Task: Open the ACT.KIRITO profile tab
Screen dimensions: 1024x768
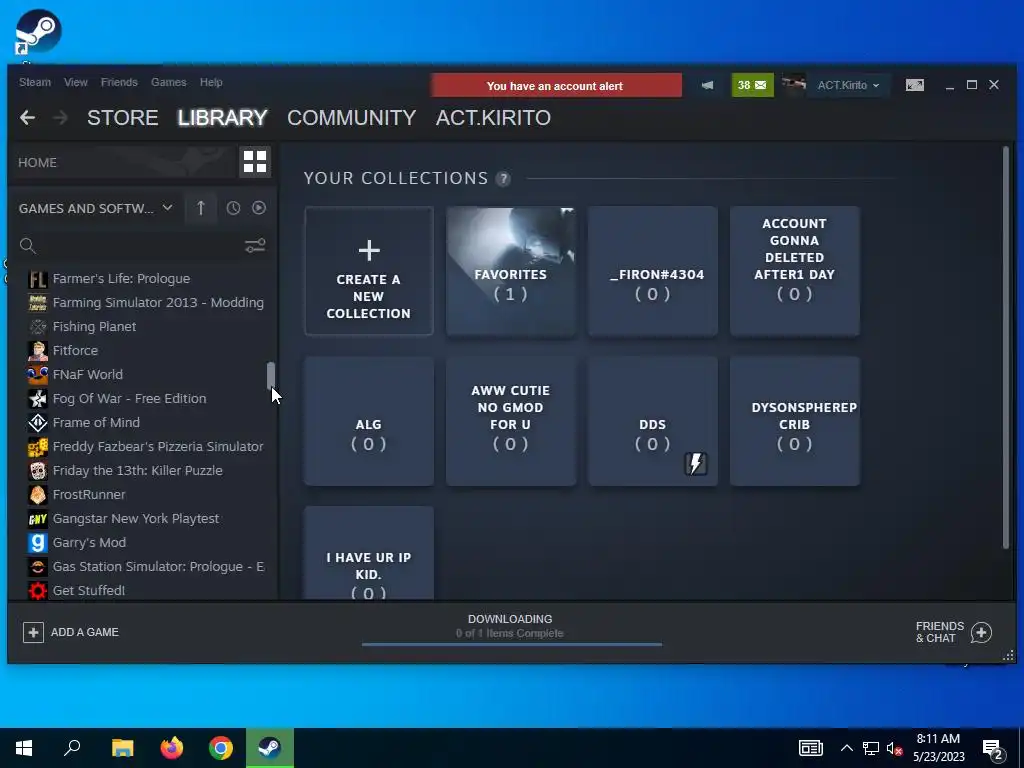Action: 493,118
